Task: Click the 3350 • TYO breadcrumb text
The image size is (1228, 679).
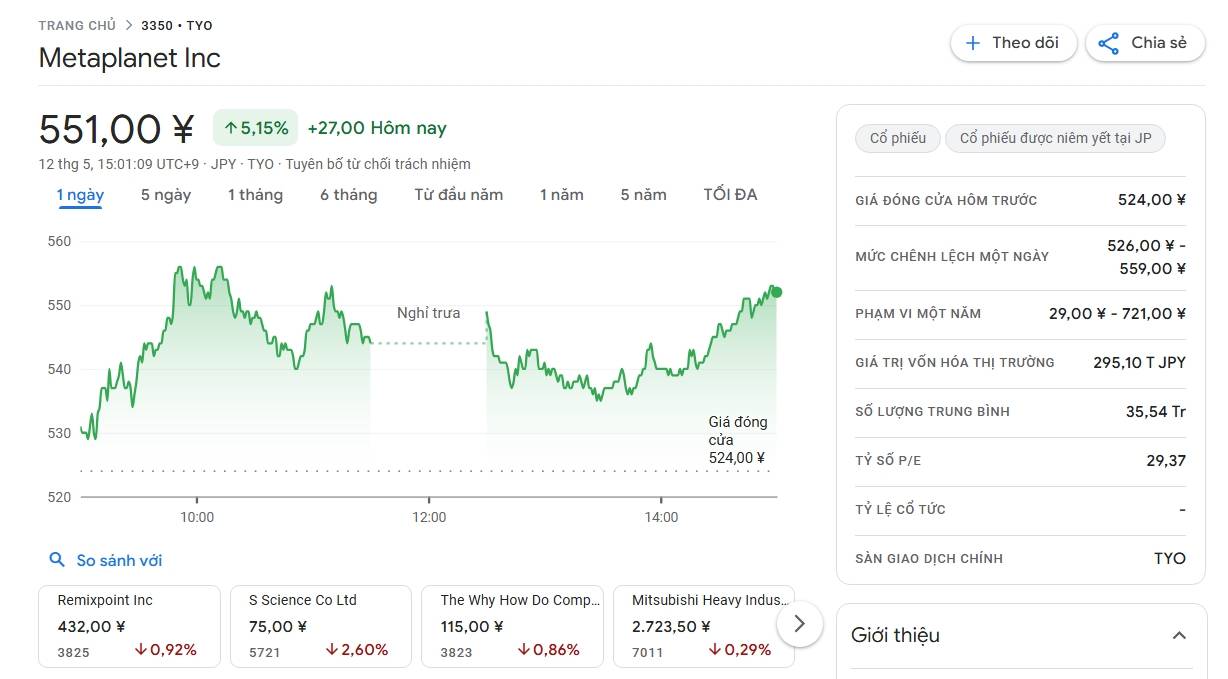Action: (177, 25)
